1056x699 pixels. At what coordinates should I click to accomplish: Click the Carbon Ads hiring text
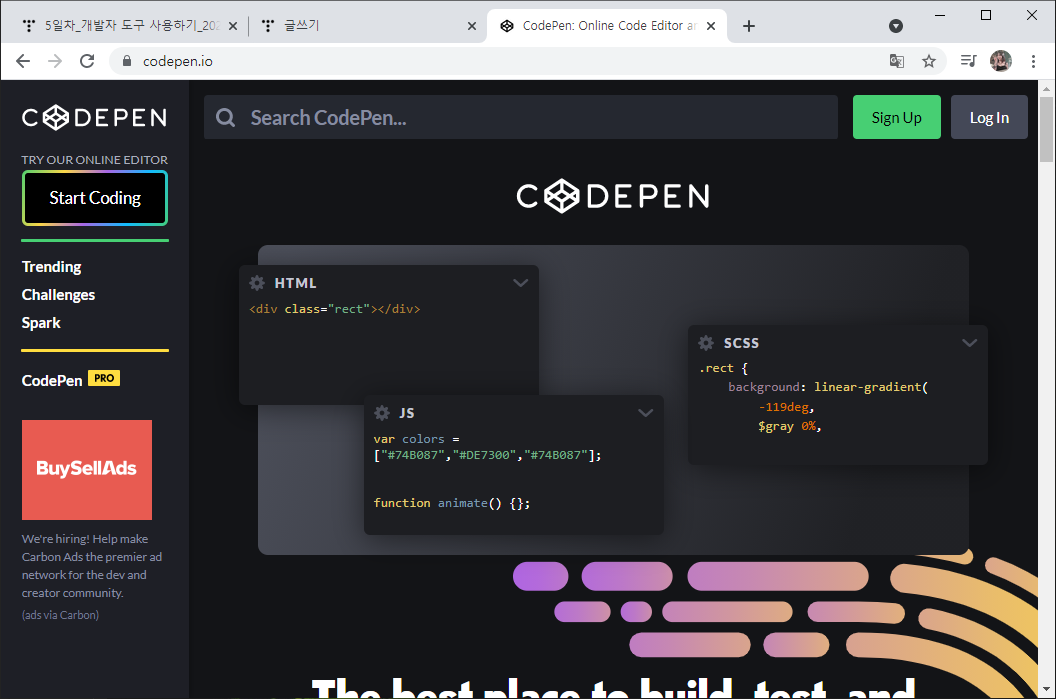pos(92,566)
